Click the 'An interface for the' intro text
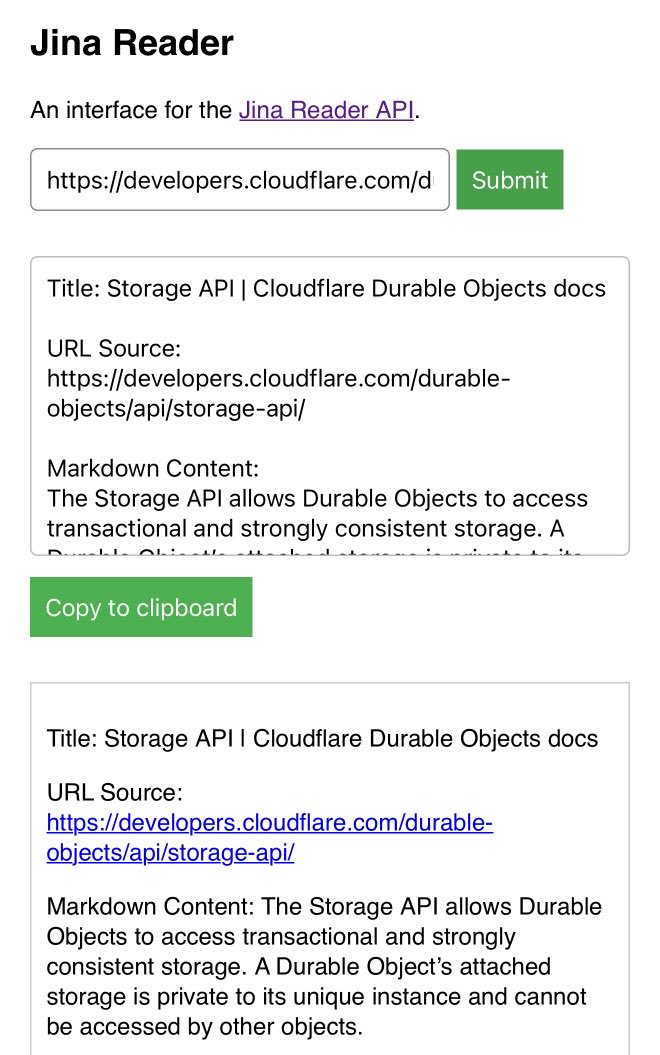The width and height of the screenshot is (660, 1055). coord(132,110)
